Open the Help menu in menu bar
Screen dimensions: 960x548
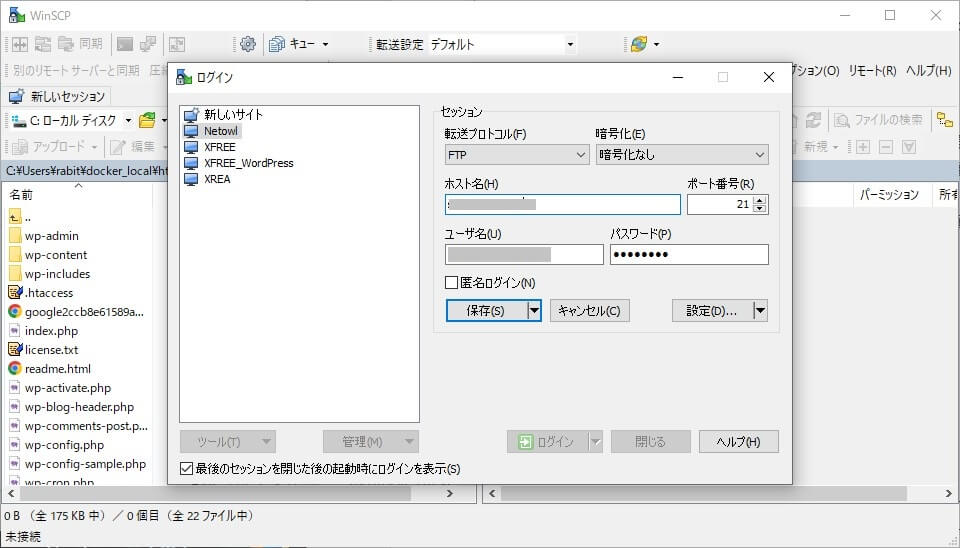(928, 71)
